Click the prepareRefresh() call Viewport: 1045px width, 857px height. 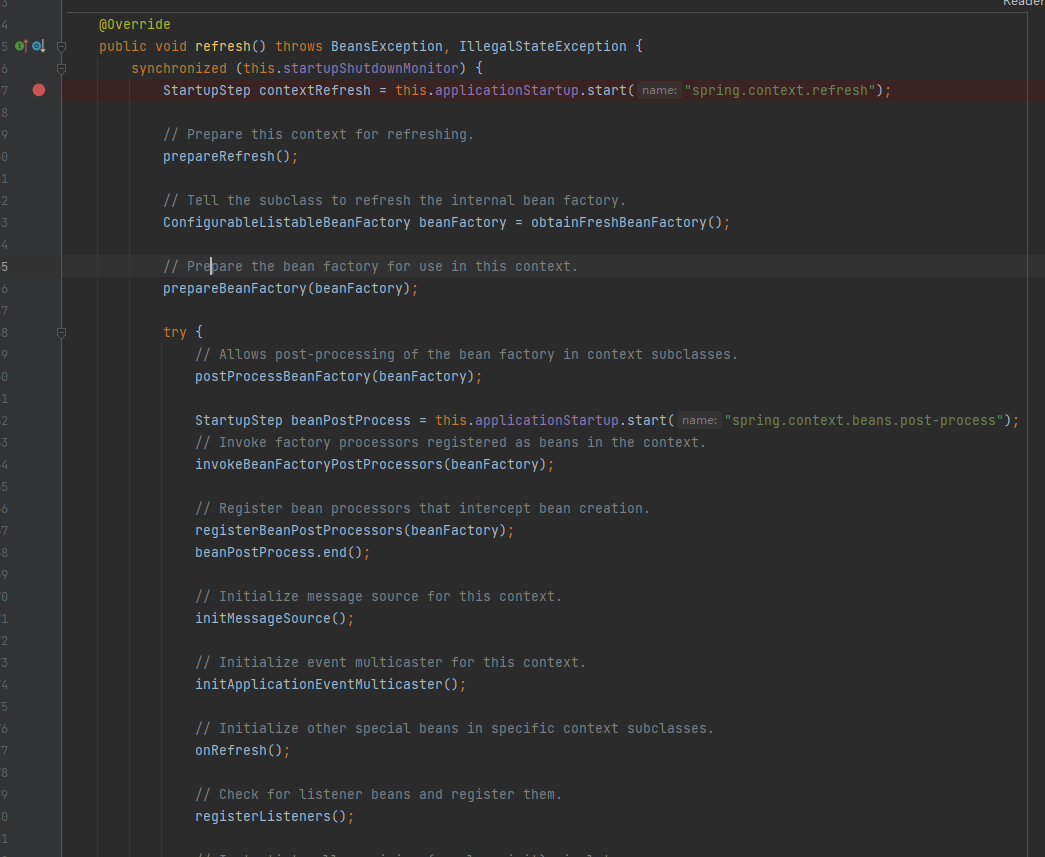[227, 157]
